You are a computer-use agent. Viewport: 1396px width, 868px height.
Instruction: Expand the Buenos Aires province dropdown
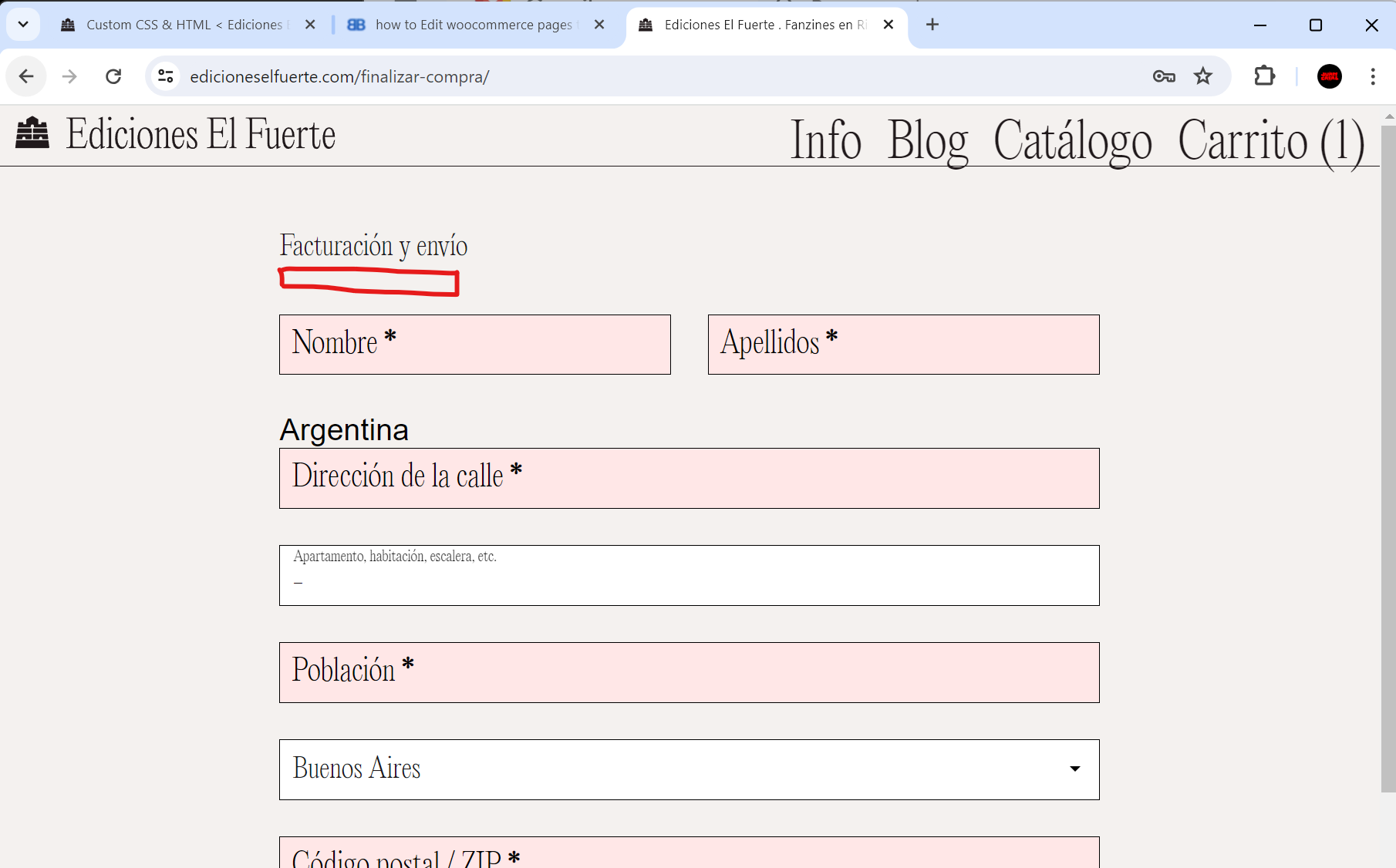click(x=1074, y=769)
